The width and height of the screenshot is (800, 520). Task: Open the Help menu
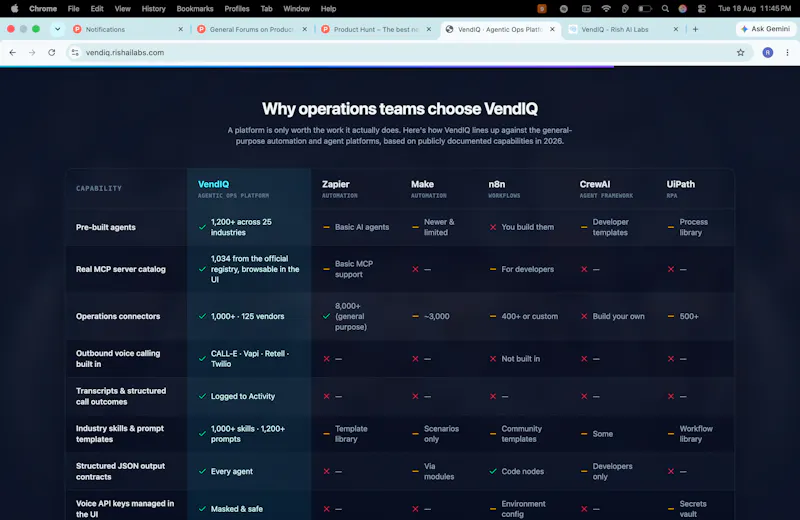[328, 9]
